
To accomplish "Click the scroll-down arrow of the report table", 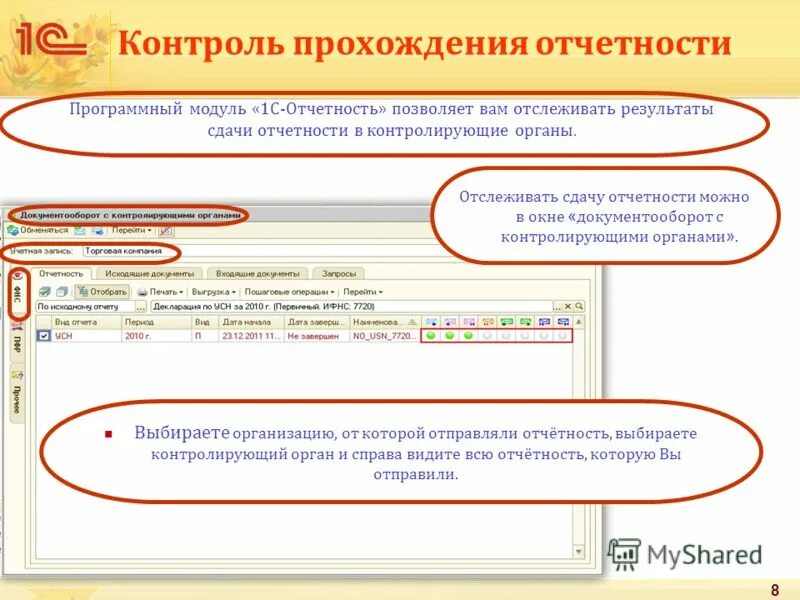I will click(x=579, y=552).
